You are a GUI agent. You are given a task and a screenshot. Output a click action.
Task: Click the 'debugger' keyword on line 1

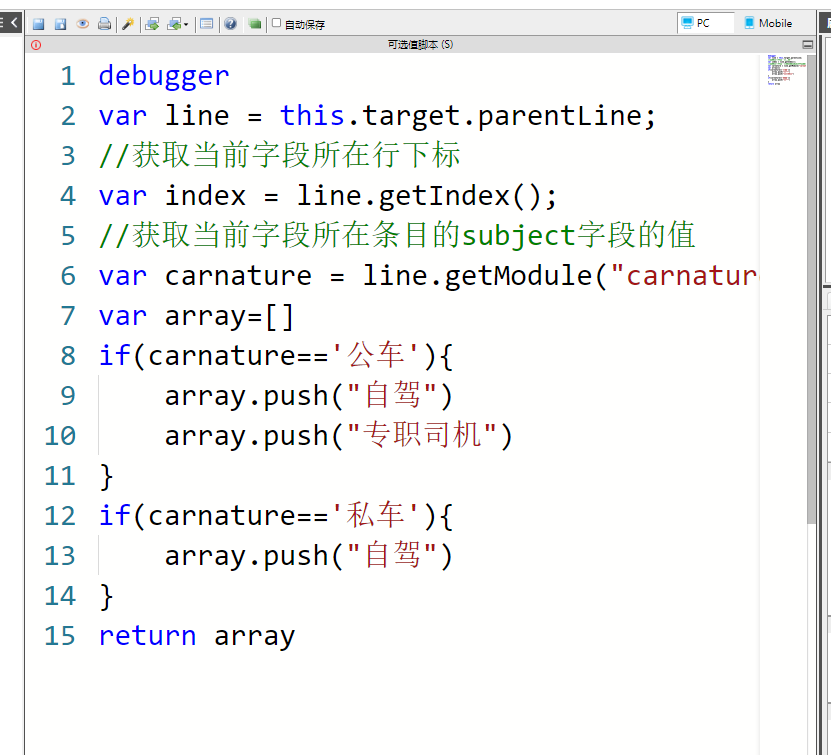[x=164, y=77]
